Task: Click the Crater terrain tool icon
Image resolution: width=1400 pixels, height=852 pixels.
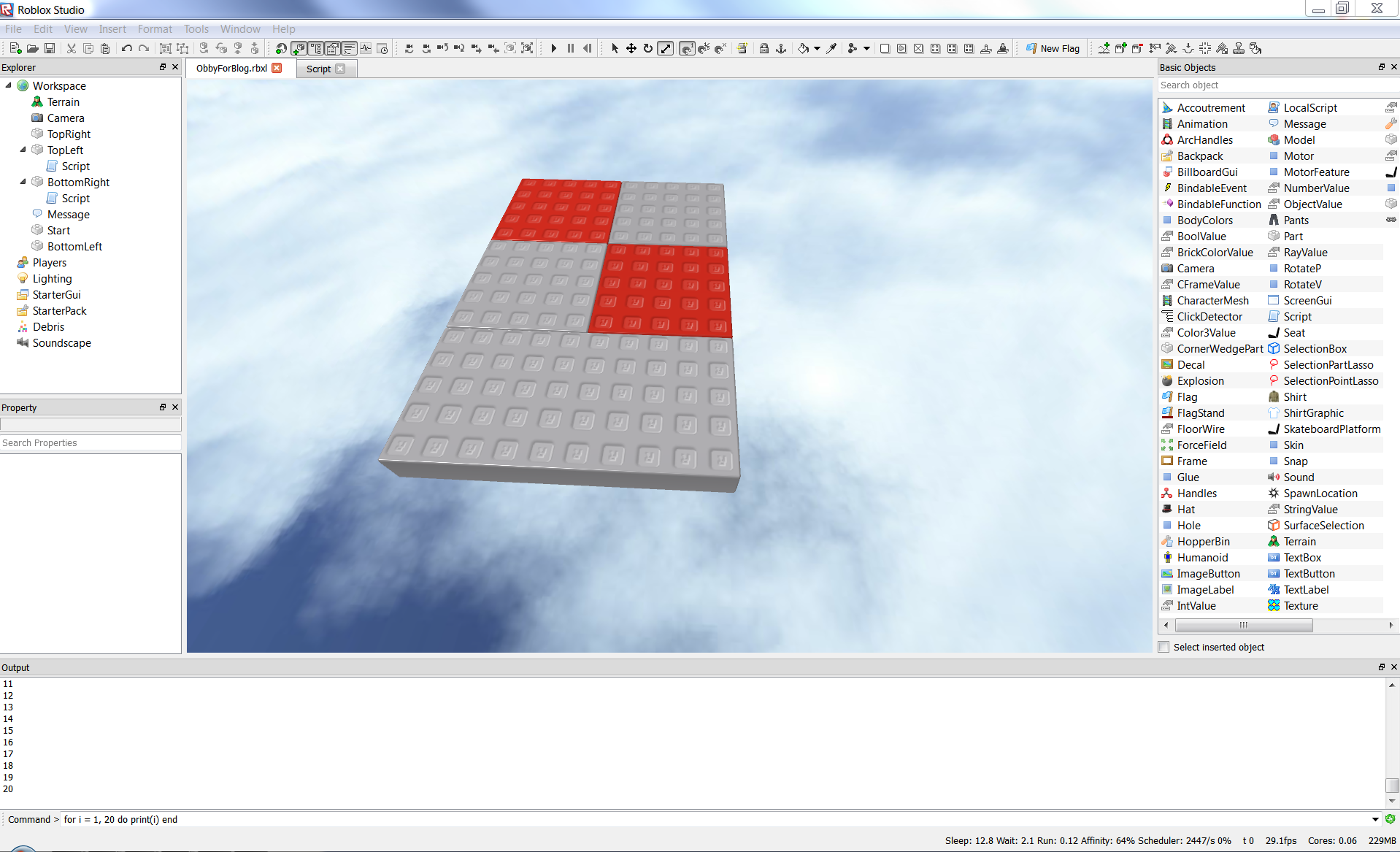Action: [1188, 48]
